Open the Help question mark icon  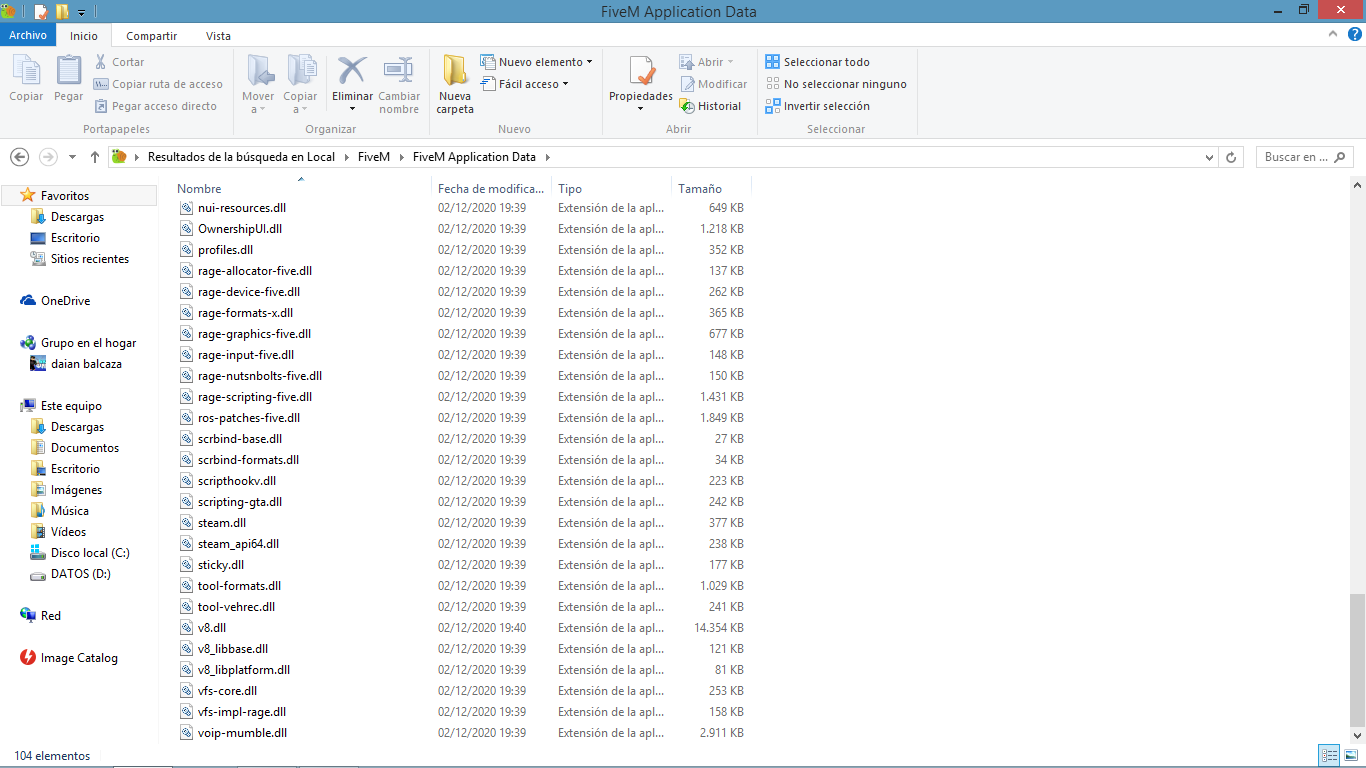(1353, 34)
